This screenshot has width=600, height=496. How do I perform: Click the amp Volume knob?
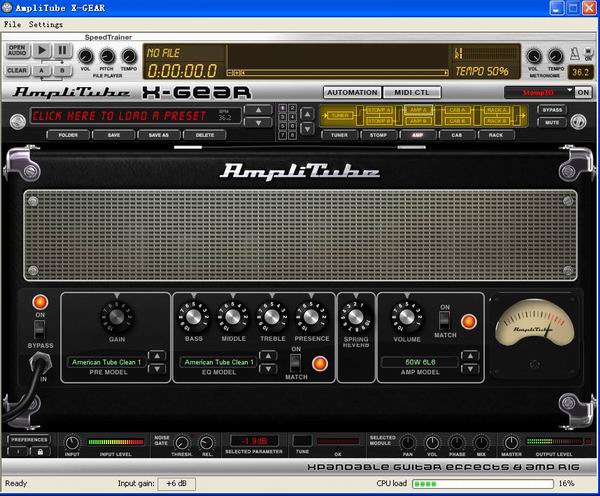405,317
